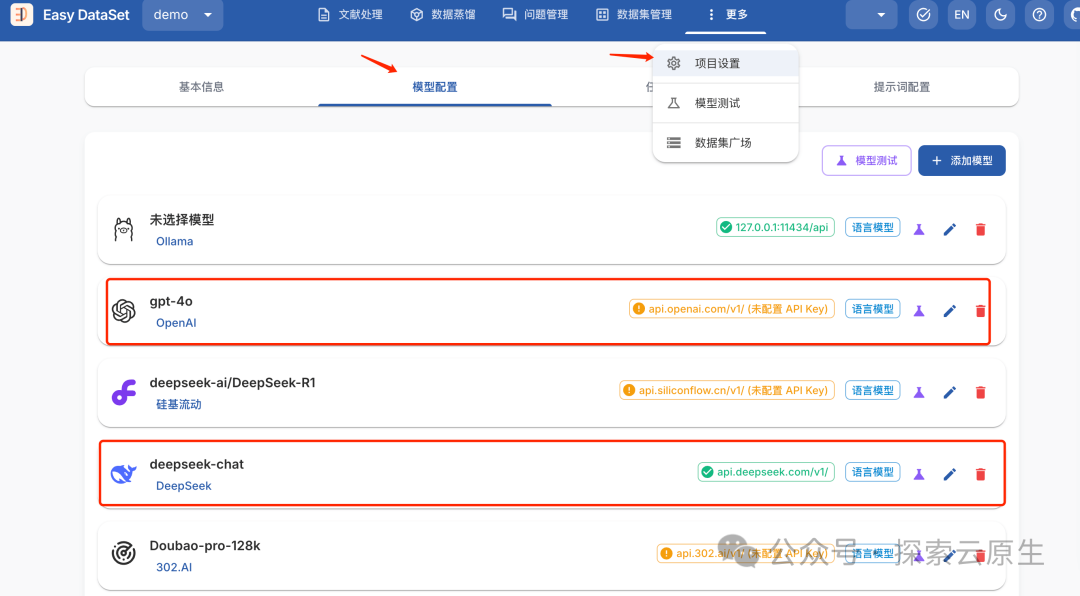
Task: Test the Ollama model flask icon
Action: tap(919, 229)
